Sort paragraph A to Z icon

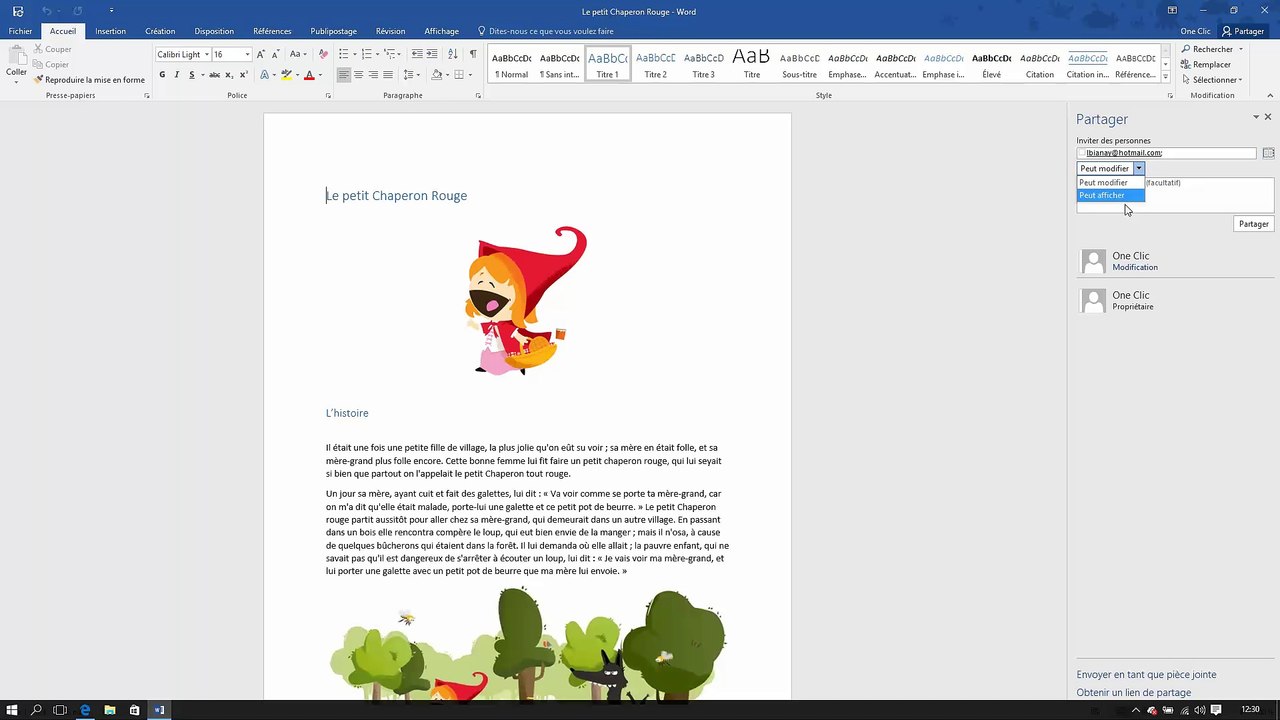point(453,54)
